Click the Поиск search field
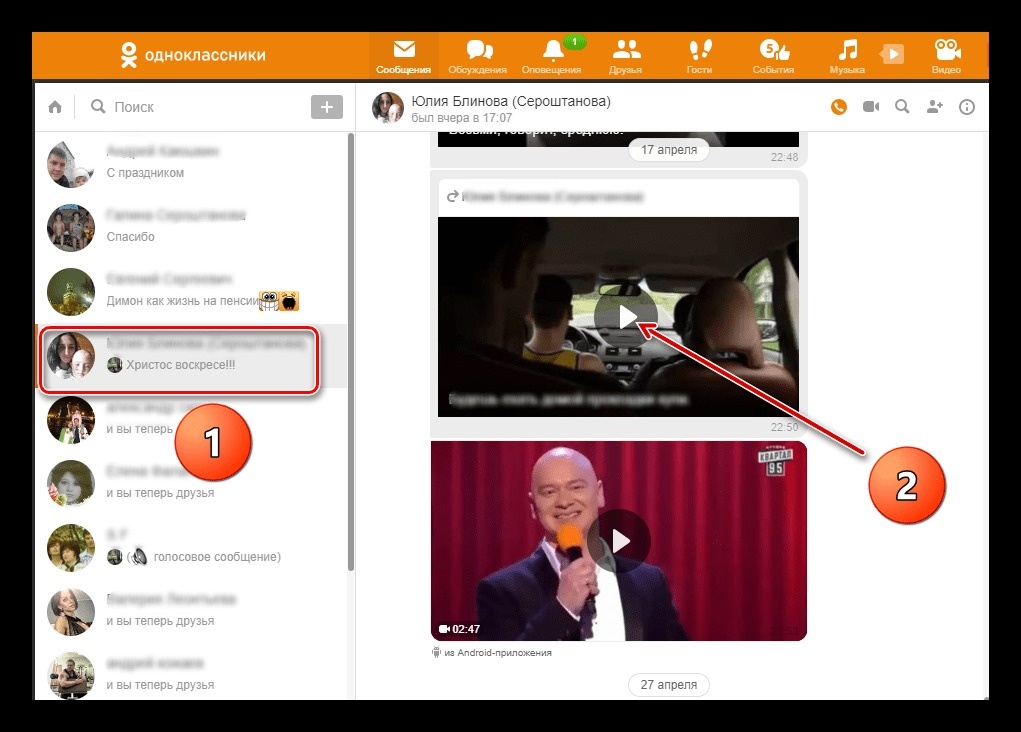Screen dimensions: 1021x732 coord(195,107)
